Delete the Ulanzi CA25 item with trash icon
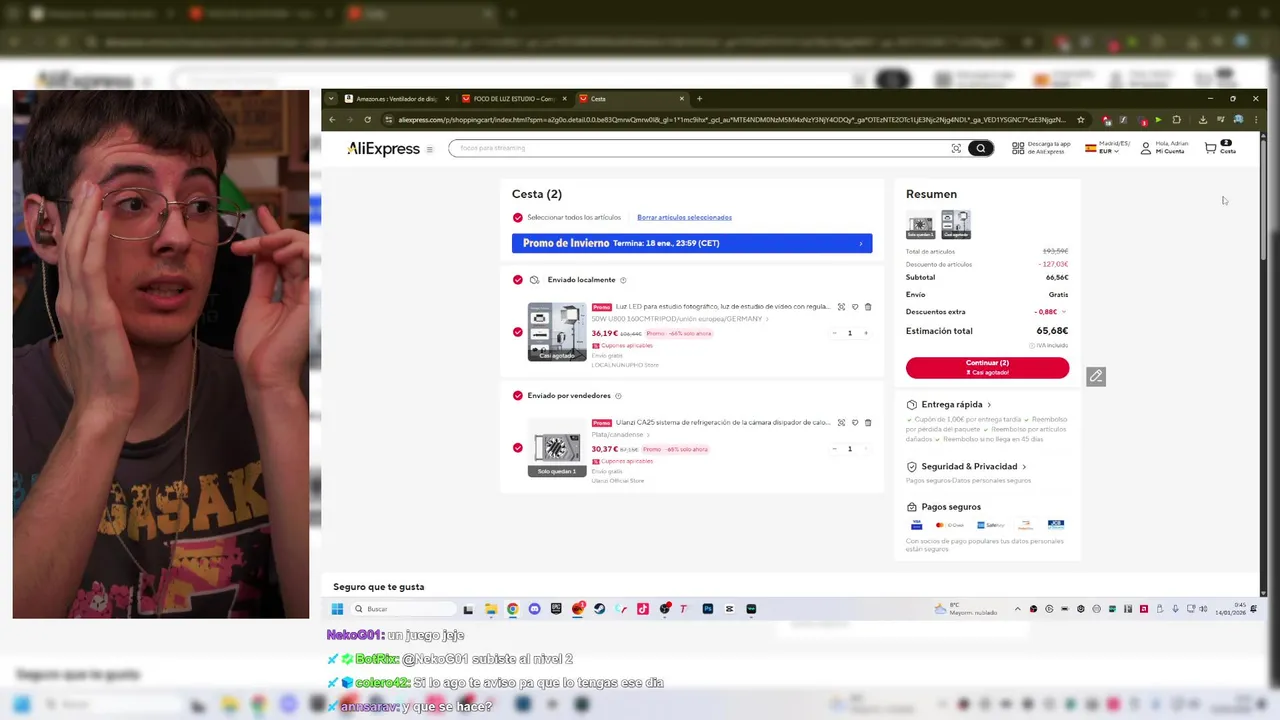Screen dimensions: 1280x720 868,423
